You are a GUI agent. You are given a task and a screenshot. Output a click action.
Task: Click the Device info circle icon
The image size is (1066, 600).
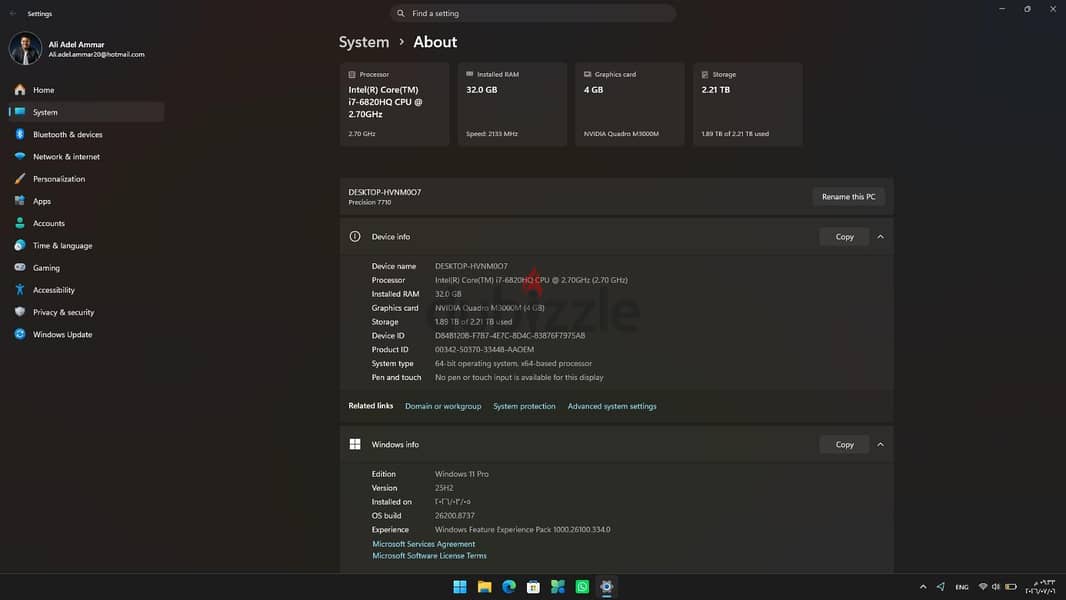[355, 236]
